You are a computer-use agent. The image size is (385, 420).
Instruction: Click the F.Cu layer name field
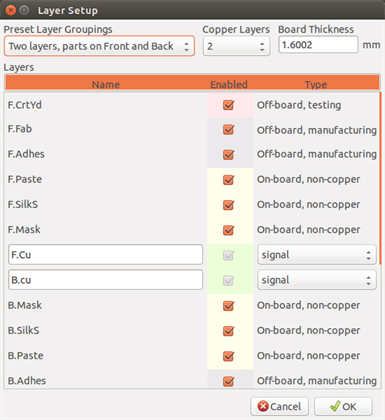coord(105,255)
